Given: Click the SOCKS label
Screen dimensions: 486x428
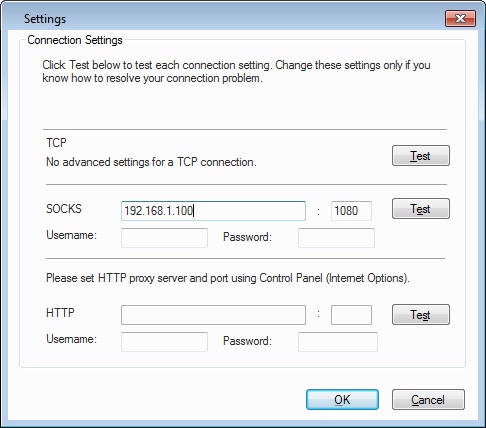Looking at the screenshot, I should [64, 209].
